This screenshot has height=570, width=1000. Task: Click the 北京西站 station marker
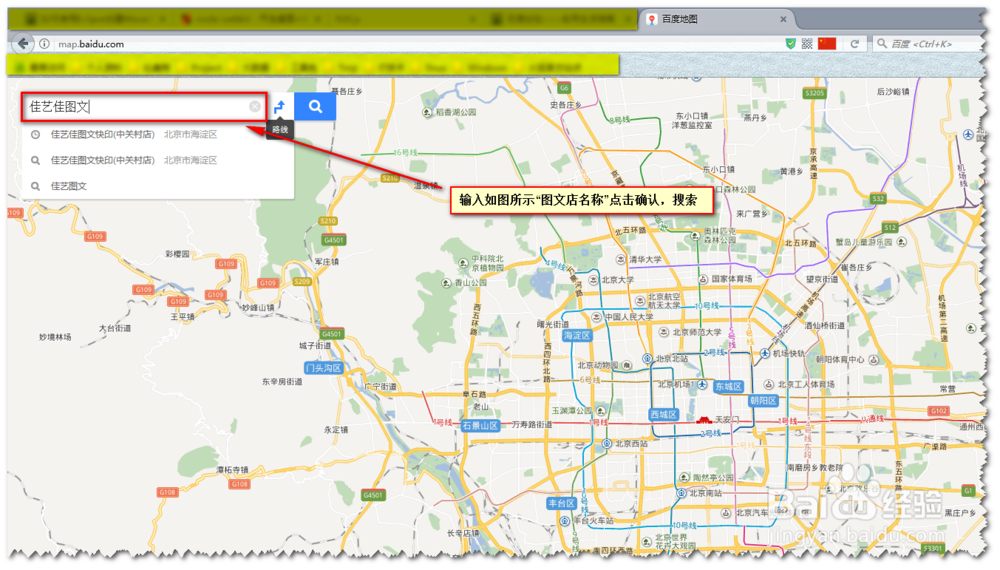[607, 444]
